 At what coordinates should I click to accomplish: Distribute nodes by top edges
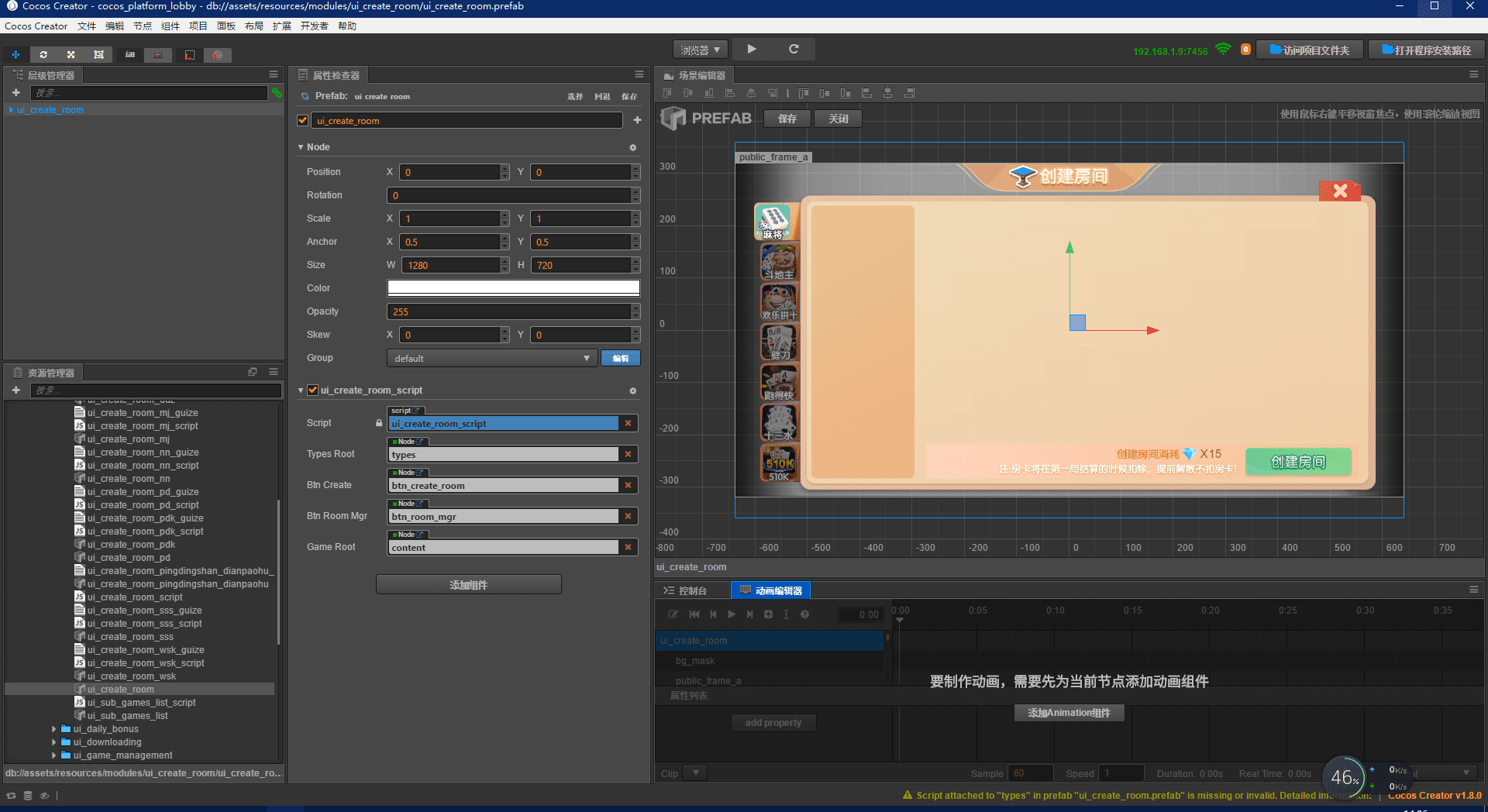804,93
